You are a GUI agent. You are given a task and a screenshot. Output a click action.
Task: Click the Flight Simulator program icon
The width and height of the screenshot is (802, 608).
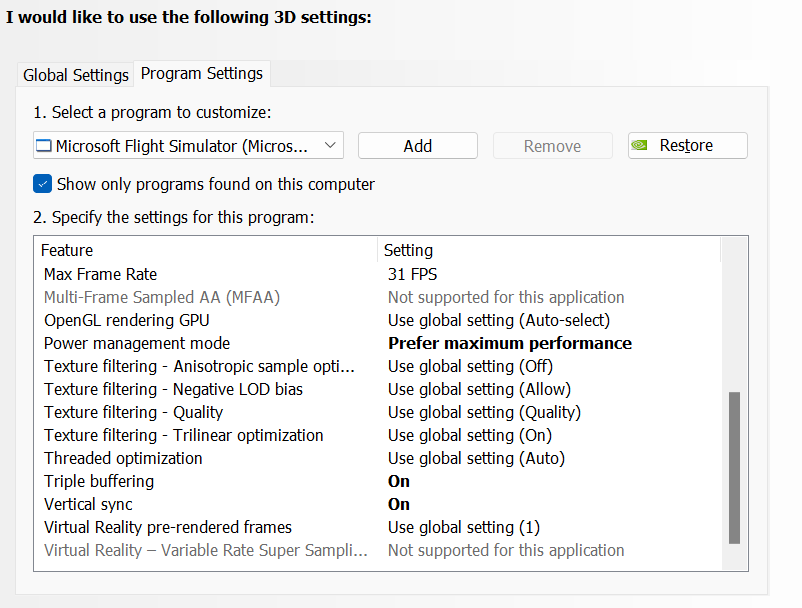coord(43,146)
